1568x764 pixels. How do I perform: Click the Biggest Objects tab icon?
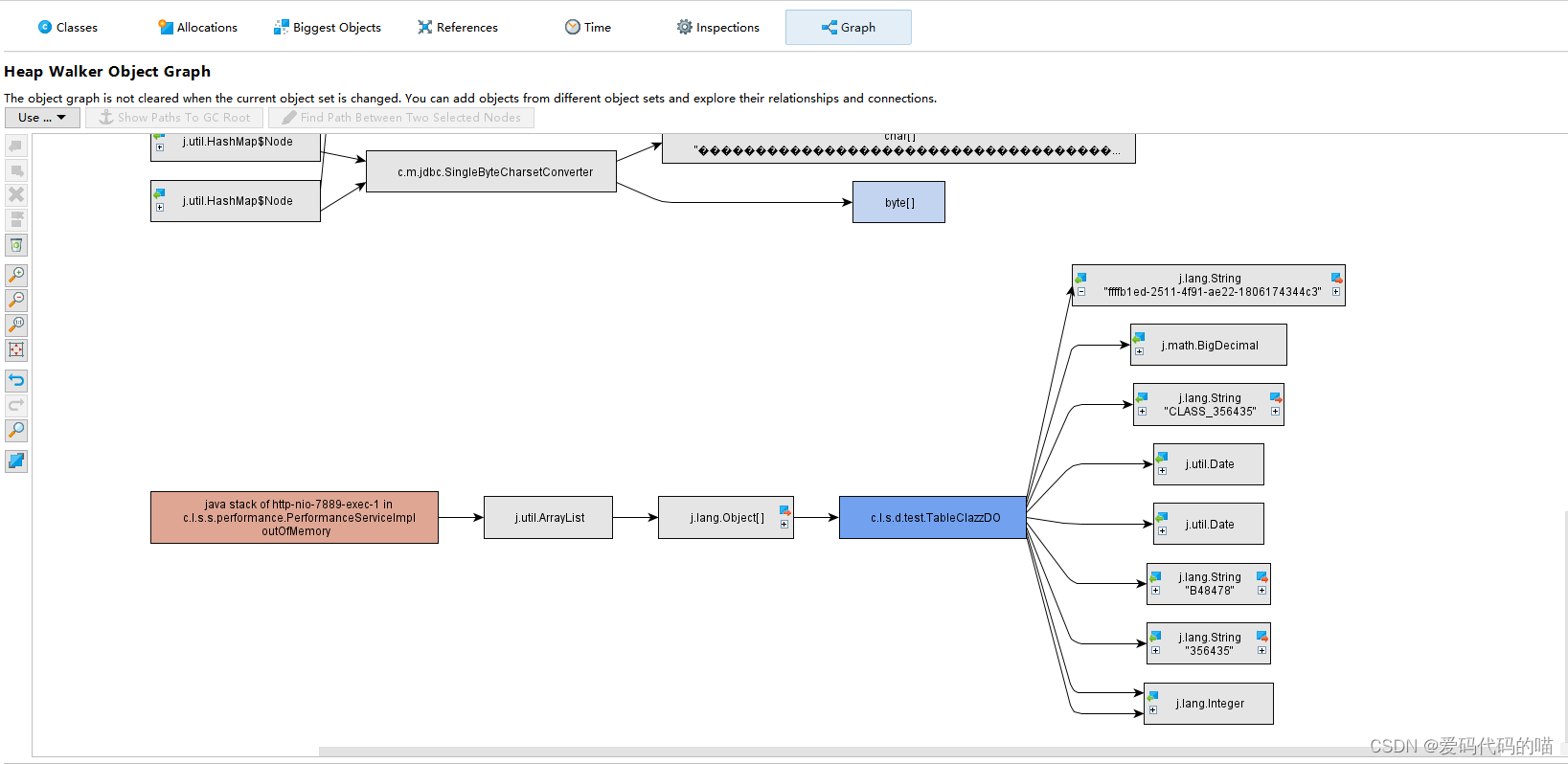coord(282,27)
